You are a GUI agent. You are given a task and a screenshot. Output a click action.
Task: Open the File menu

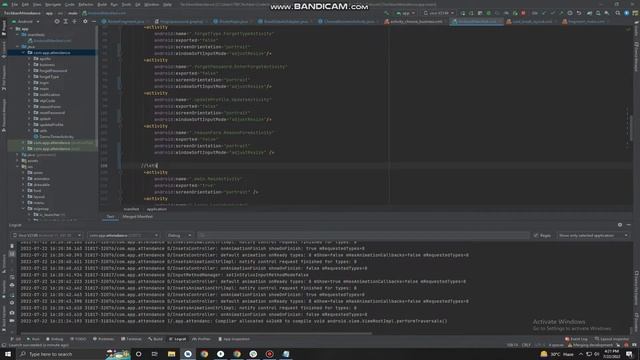14,4
